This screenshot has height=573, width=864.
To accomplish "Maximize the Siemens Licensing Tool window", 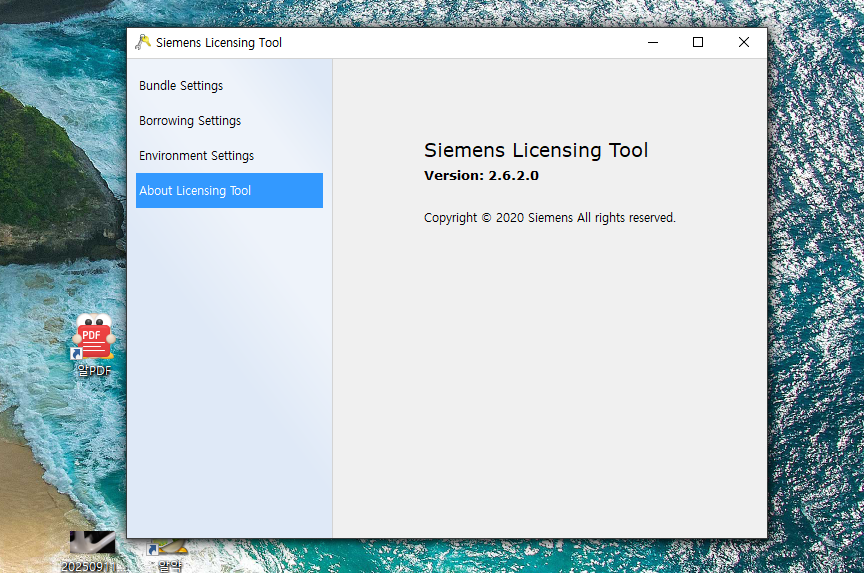I will 698,42.
